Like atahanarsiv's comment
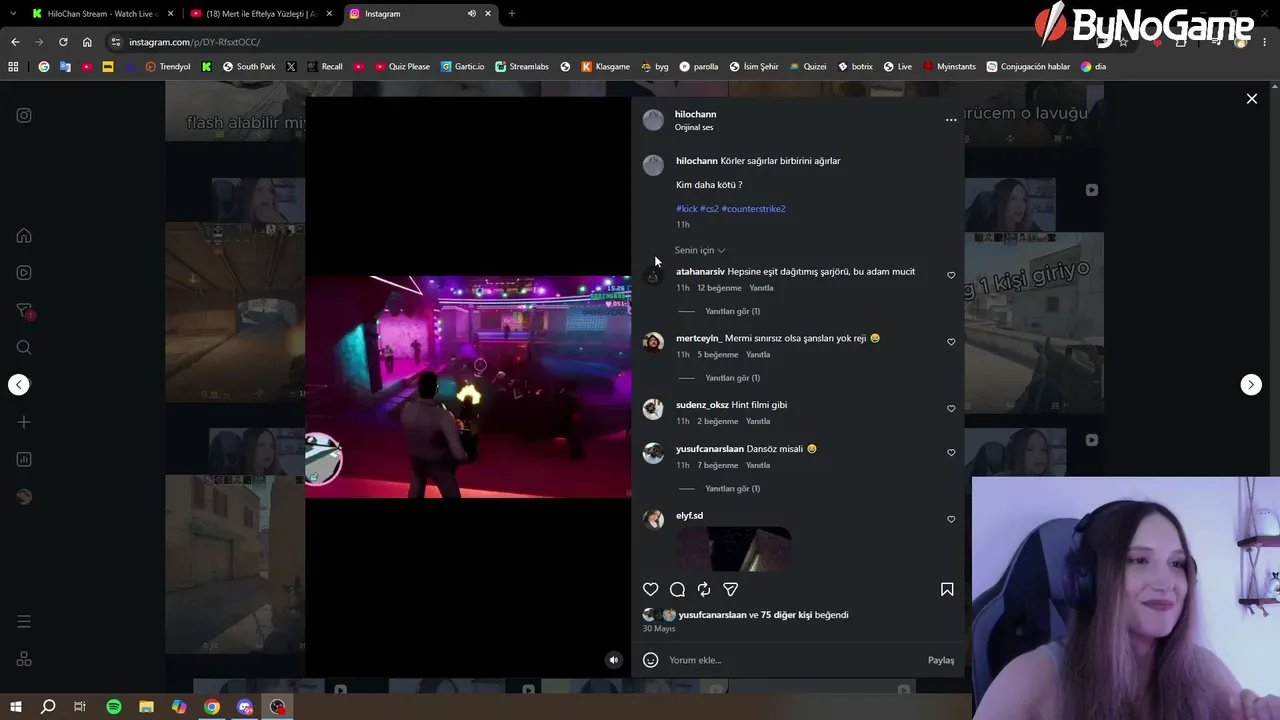Screen dimensions: 1280x720 pos(951,275)
